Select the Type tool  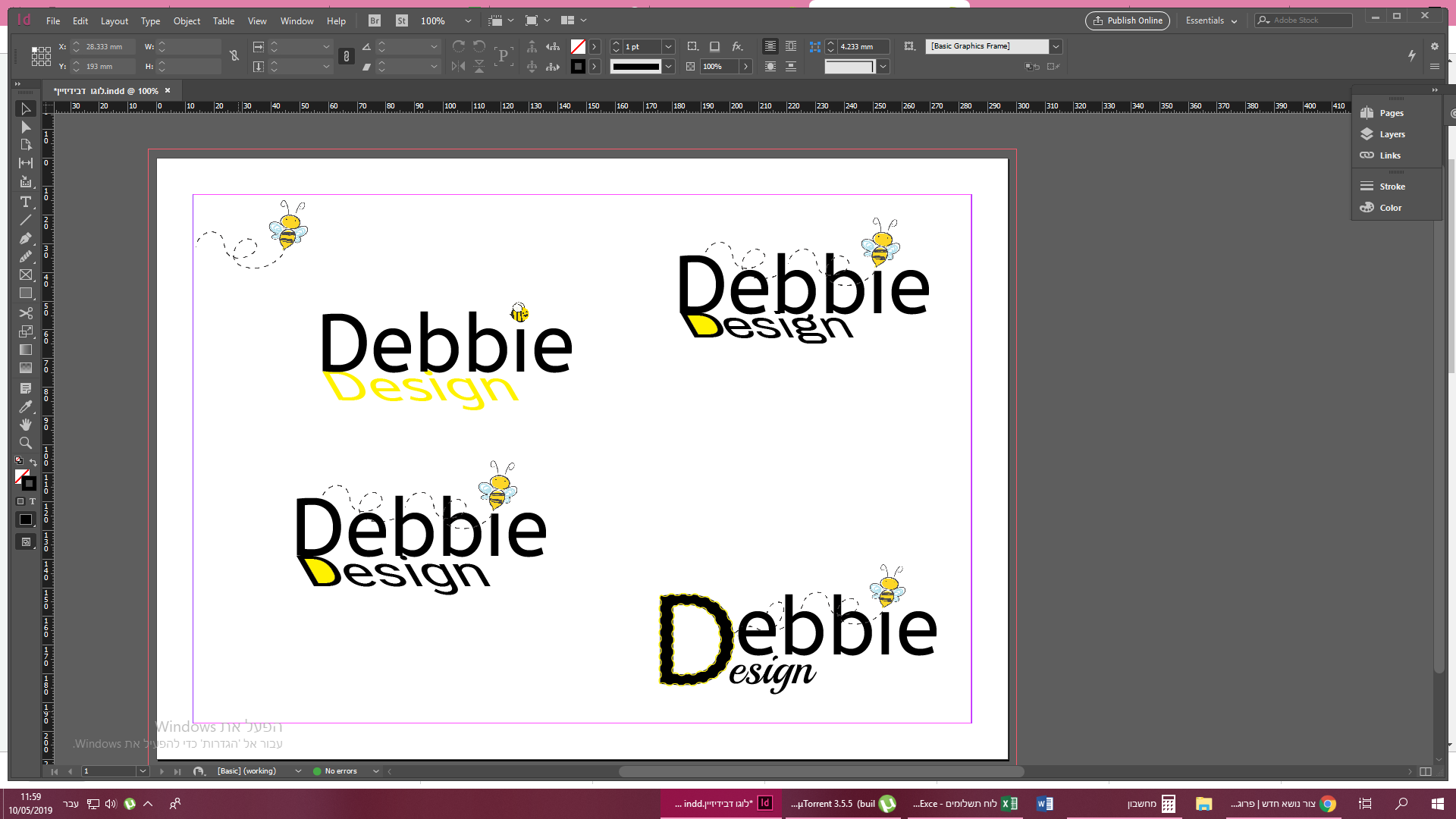(x=25, y=202)
